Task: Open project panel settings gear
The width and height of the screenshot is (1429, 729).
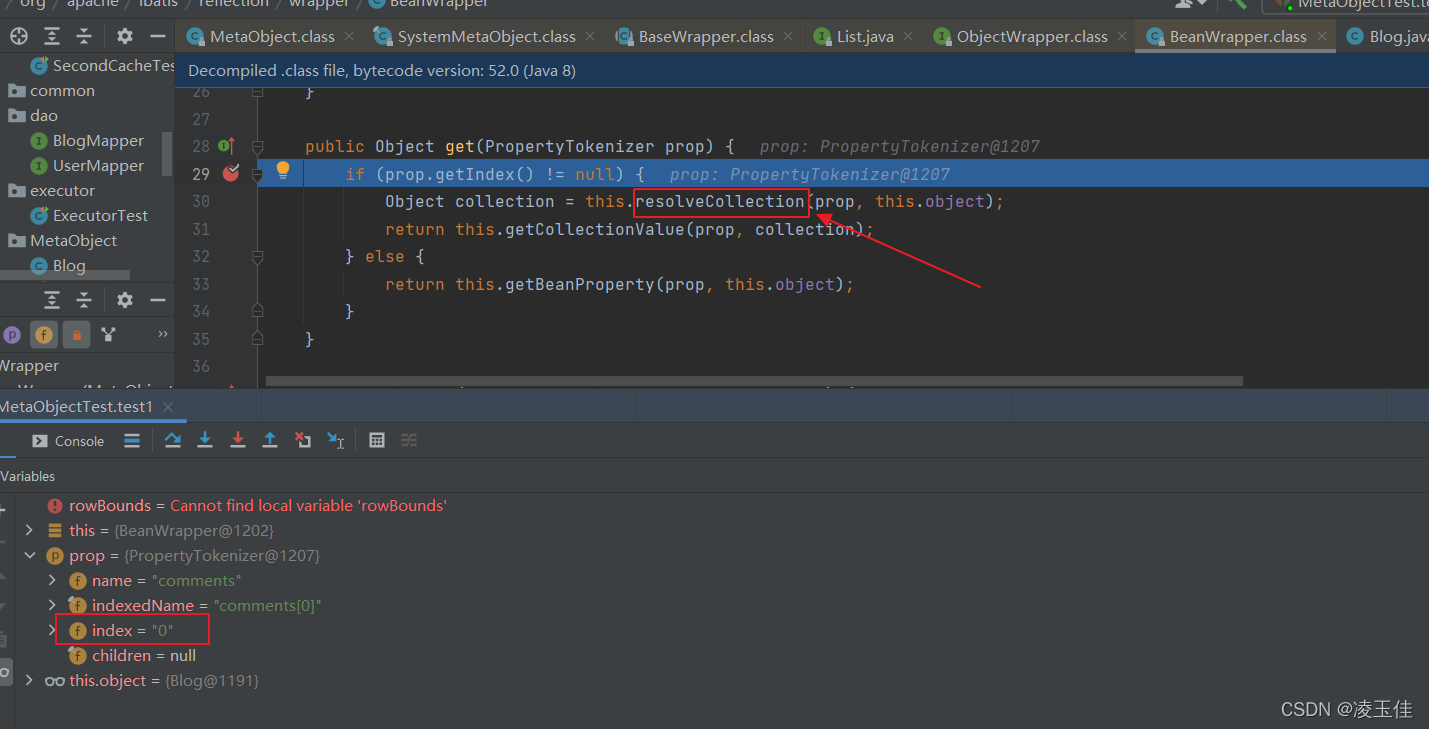Action: click(x=124, y=36)
